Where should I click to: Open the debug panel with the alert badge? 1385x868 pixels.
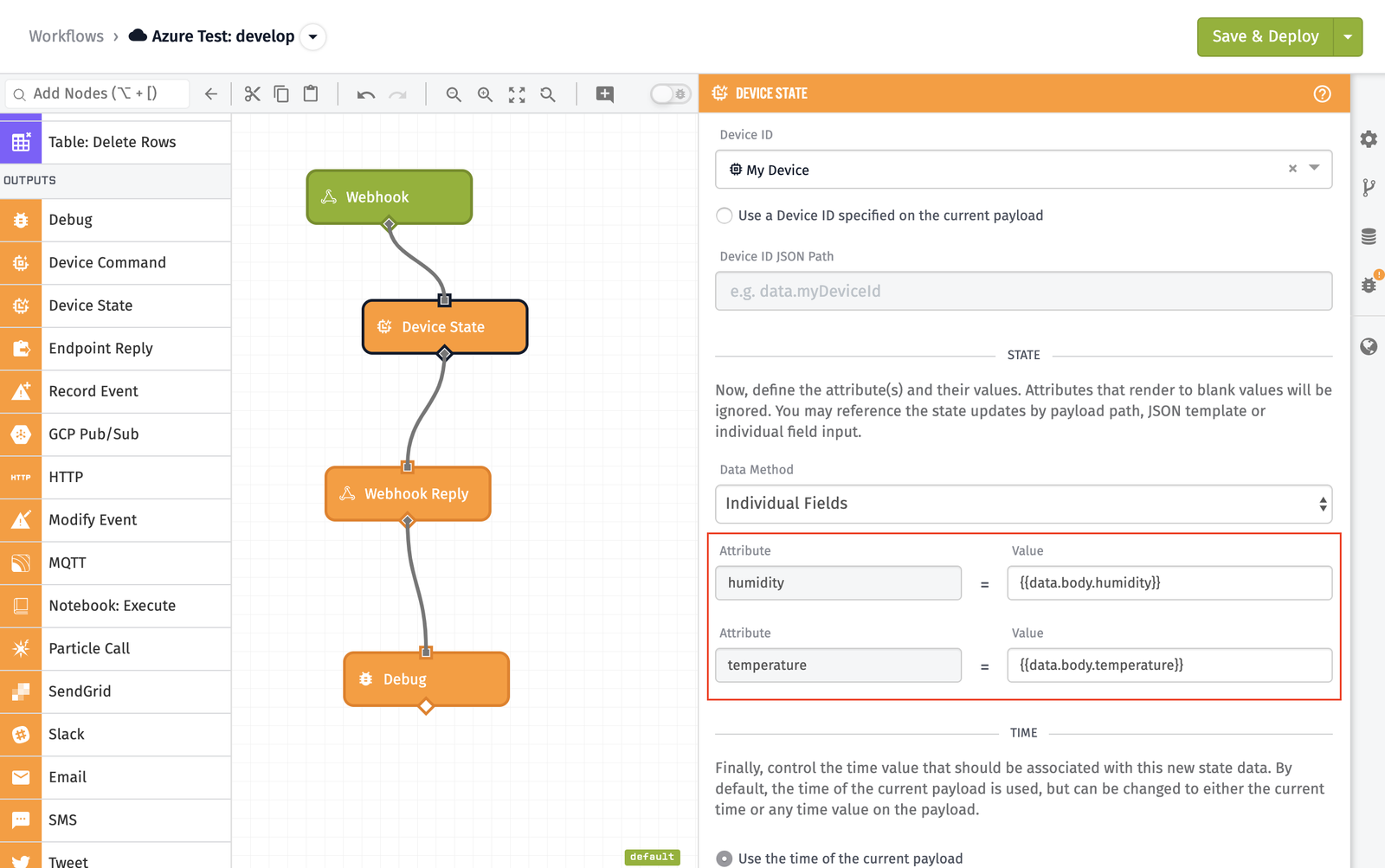coord(1369,284)
